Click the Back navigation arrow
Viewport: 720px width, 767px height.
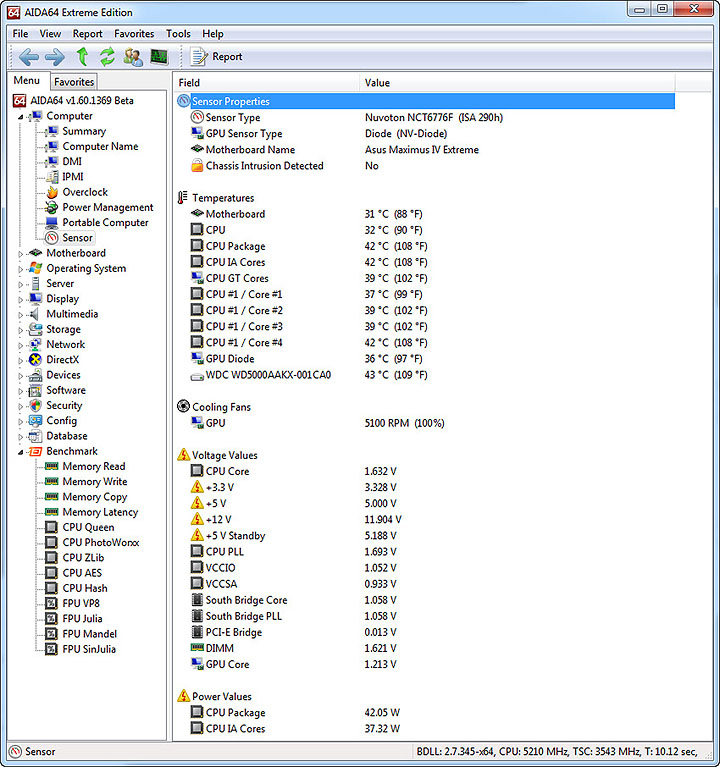pos(29,57)
